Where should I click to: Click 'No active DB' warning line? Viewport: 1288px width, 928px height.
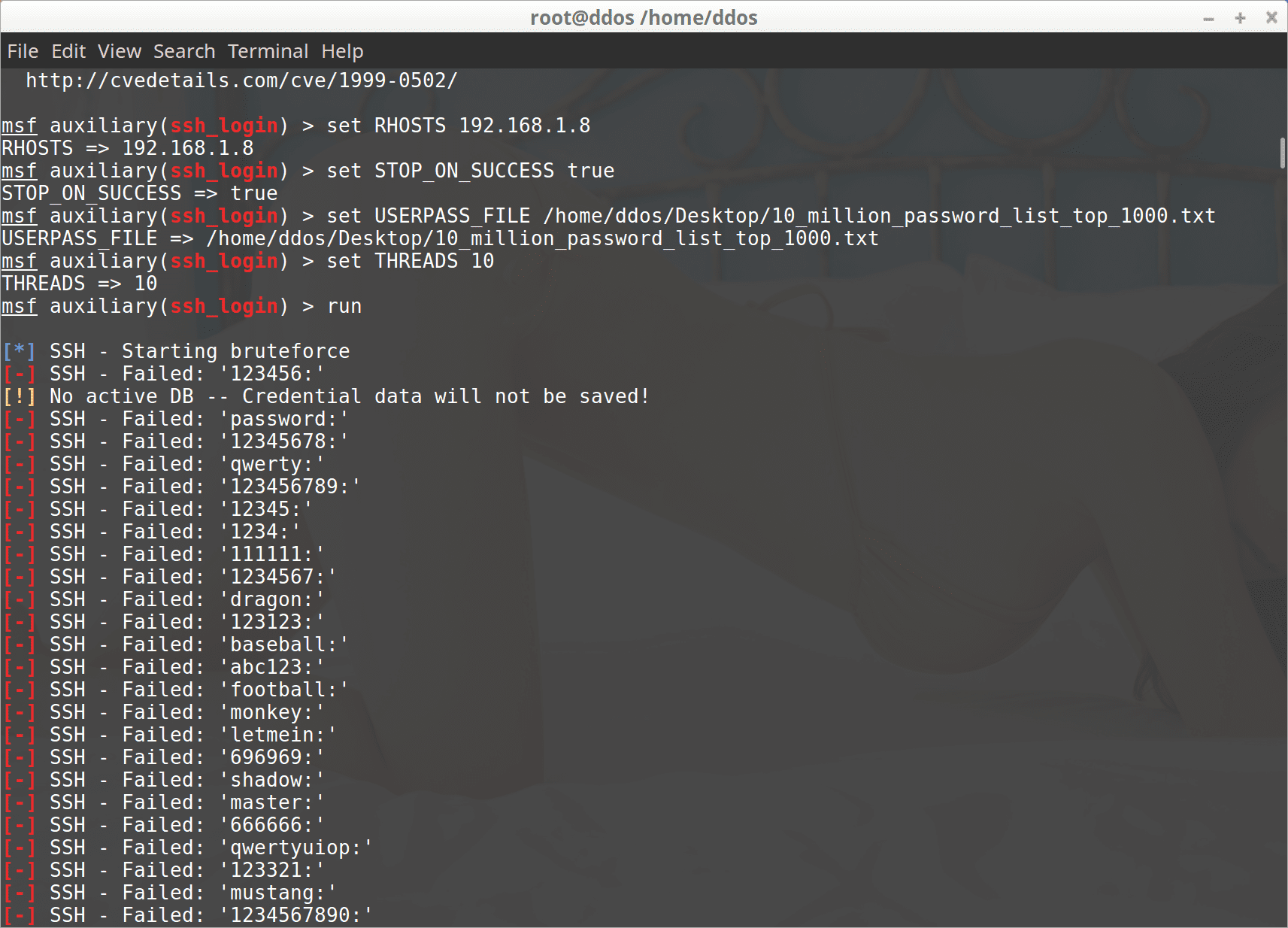pos(326,396)
